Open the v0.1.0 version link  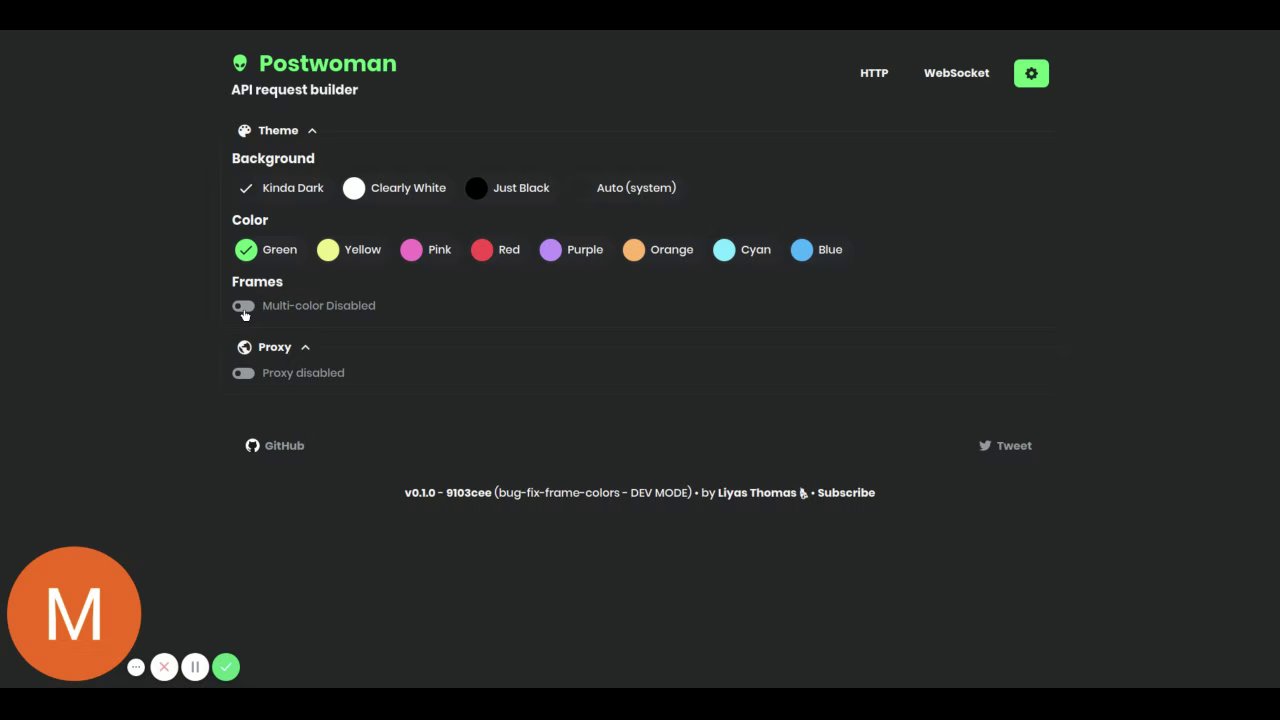tap(420, 493)
